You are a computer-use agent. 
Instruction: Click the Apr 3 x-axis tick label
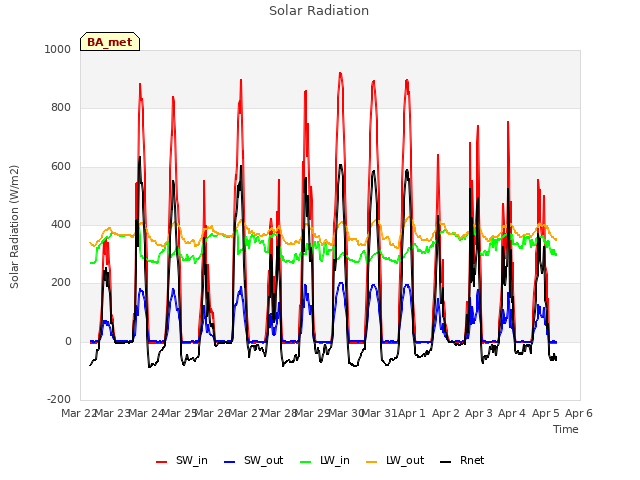click(x=479, y=413)
